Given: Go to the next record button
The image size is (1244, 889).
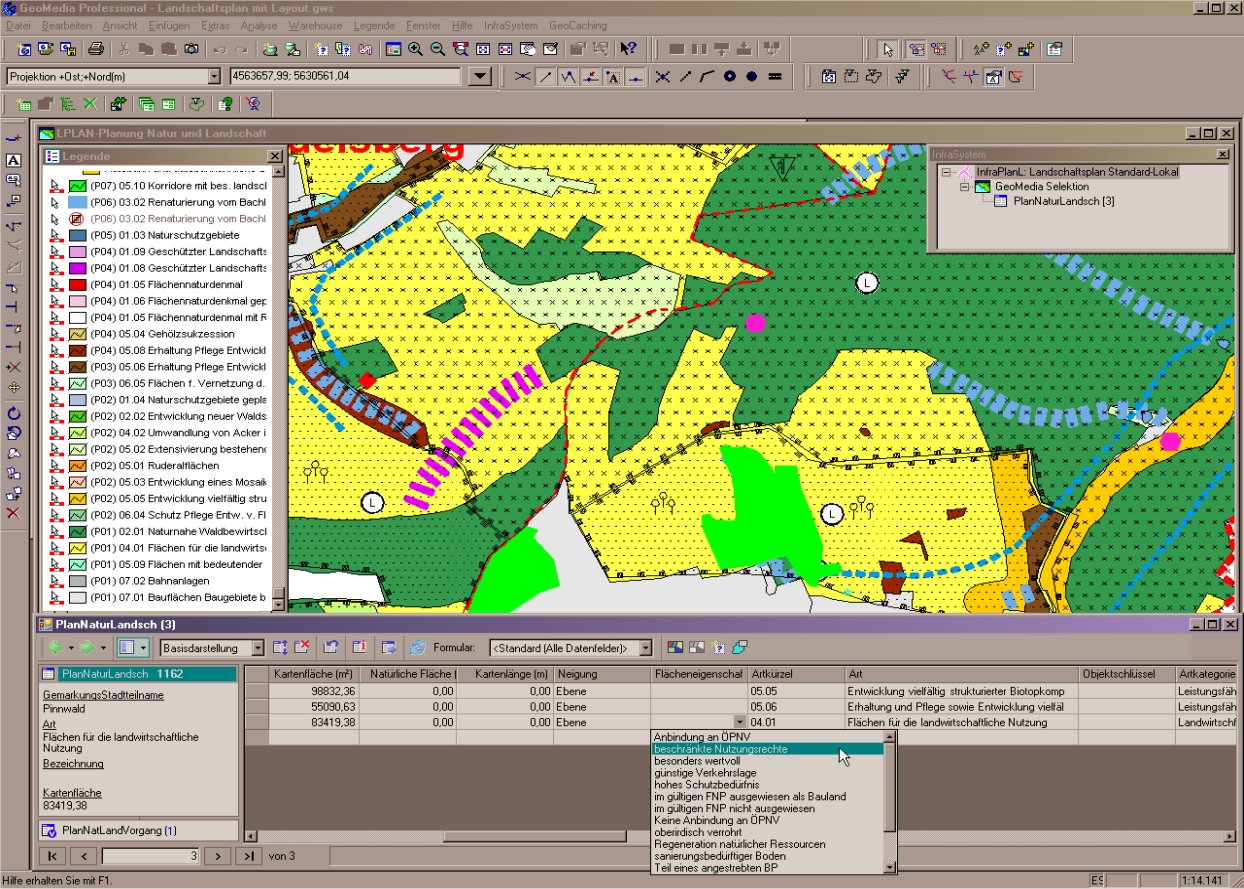Looking at the screenshot, I should 217,856.
